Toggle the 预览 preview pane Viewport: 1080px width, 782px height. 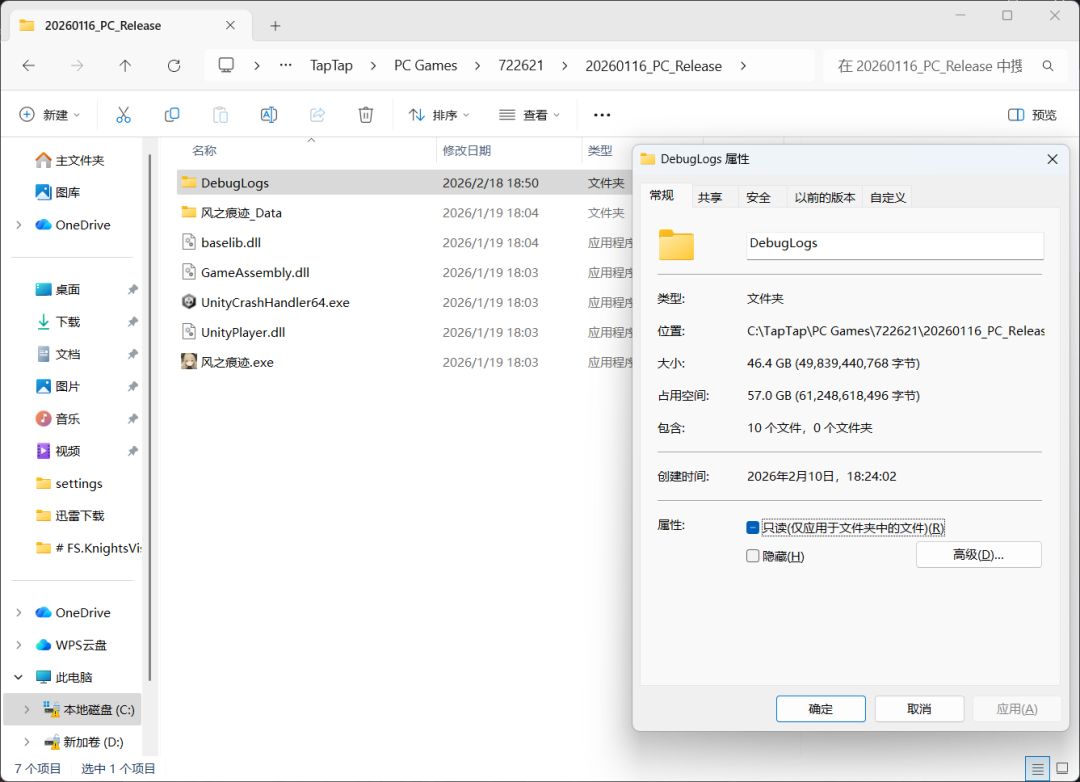pos(1031,115)
